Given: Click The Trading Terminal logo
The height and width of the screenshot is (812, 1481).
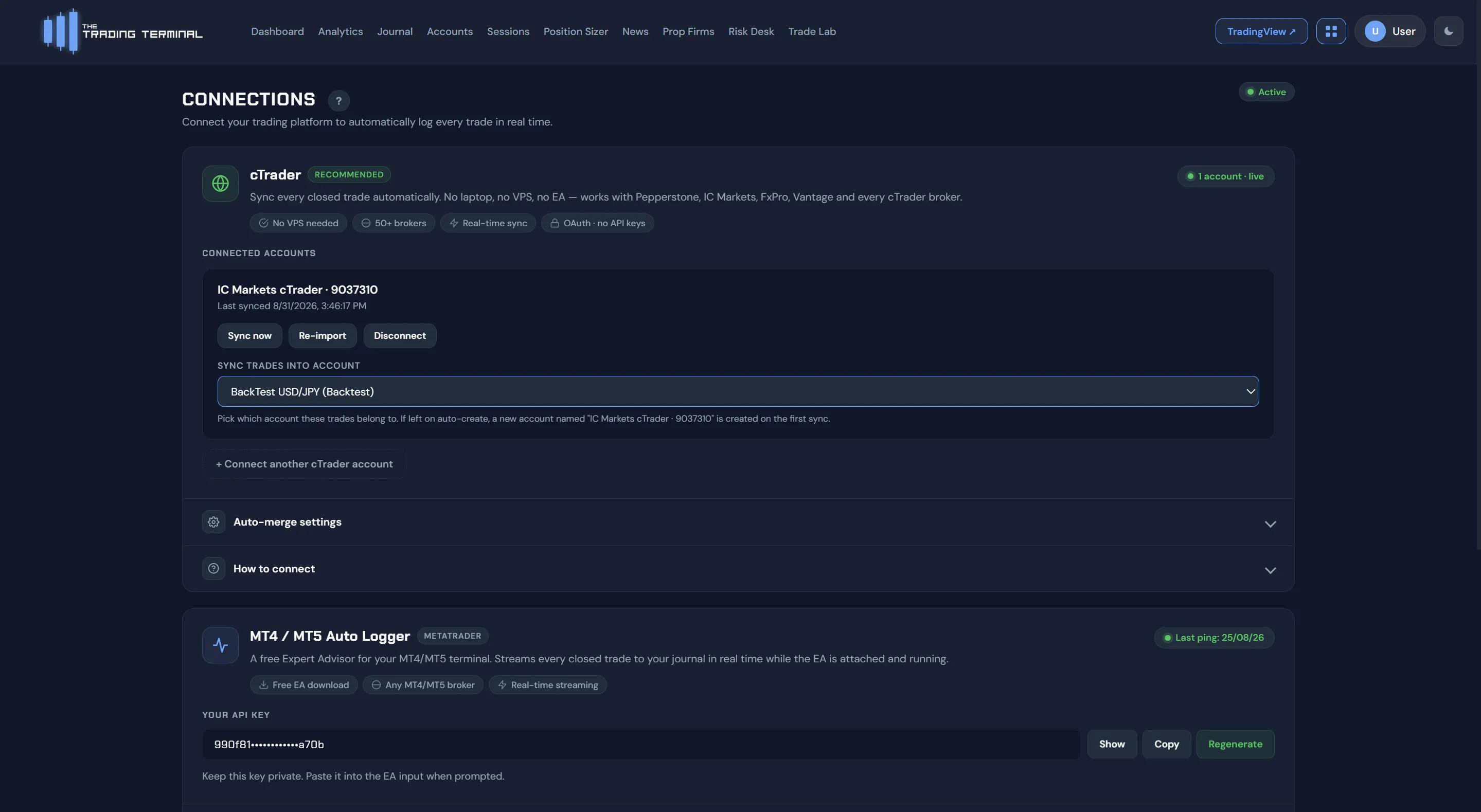Looking at the screenshot, I should [x=122, y=31].
